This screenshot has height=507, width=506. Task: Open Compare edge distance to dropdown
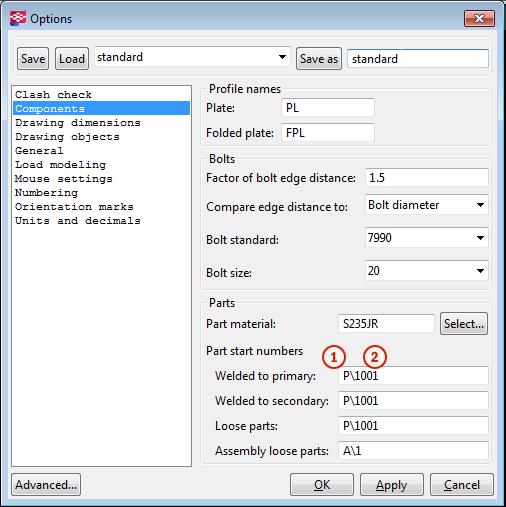coord(427,205)
